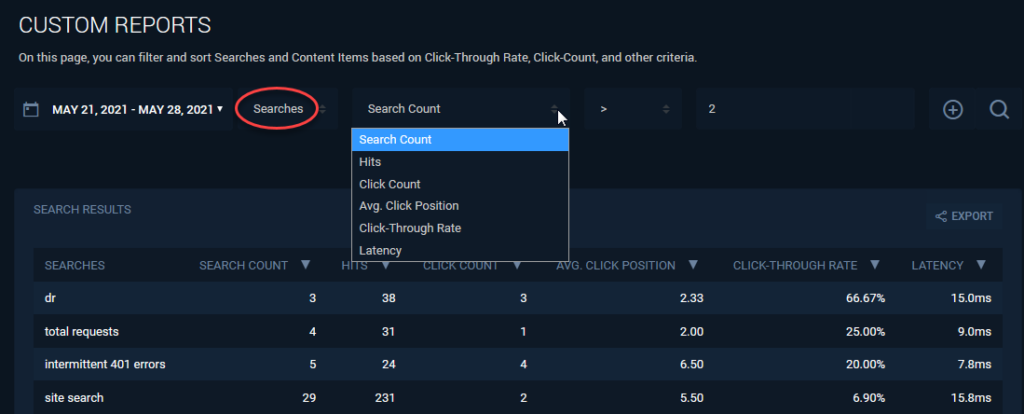Sort by Latency column arrow
Viewport: 1024px width, 414px height.
(980, 265)
